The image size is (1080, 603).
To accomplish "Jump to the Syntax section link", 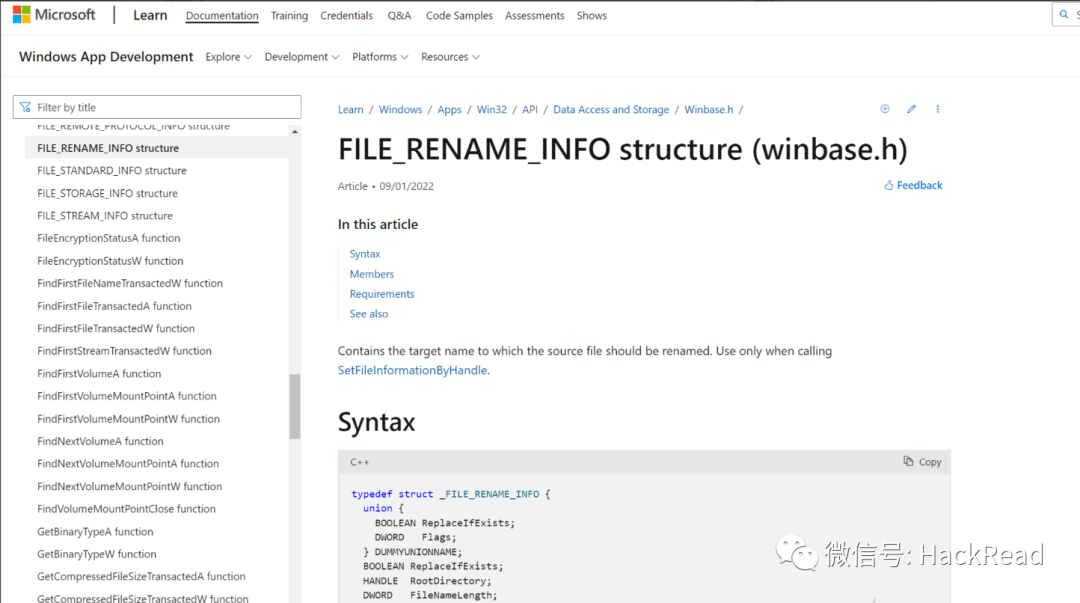I will 364,254.
